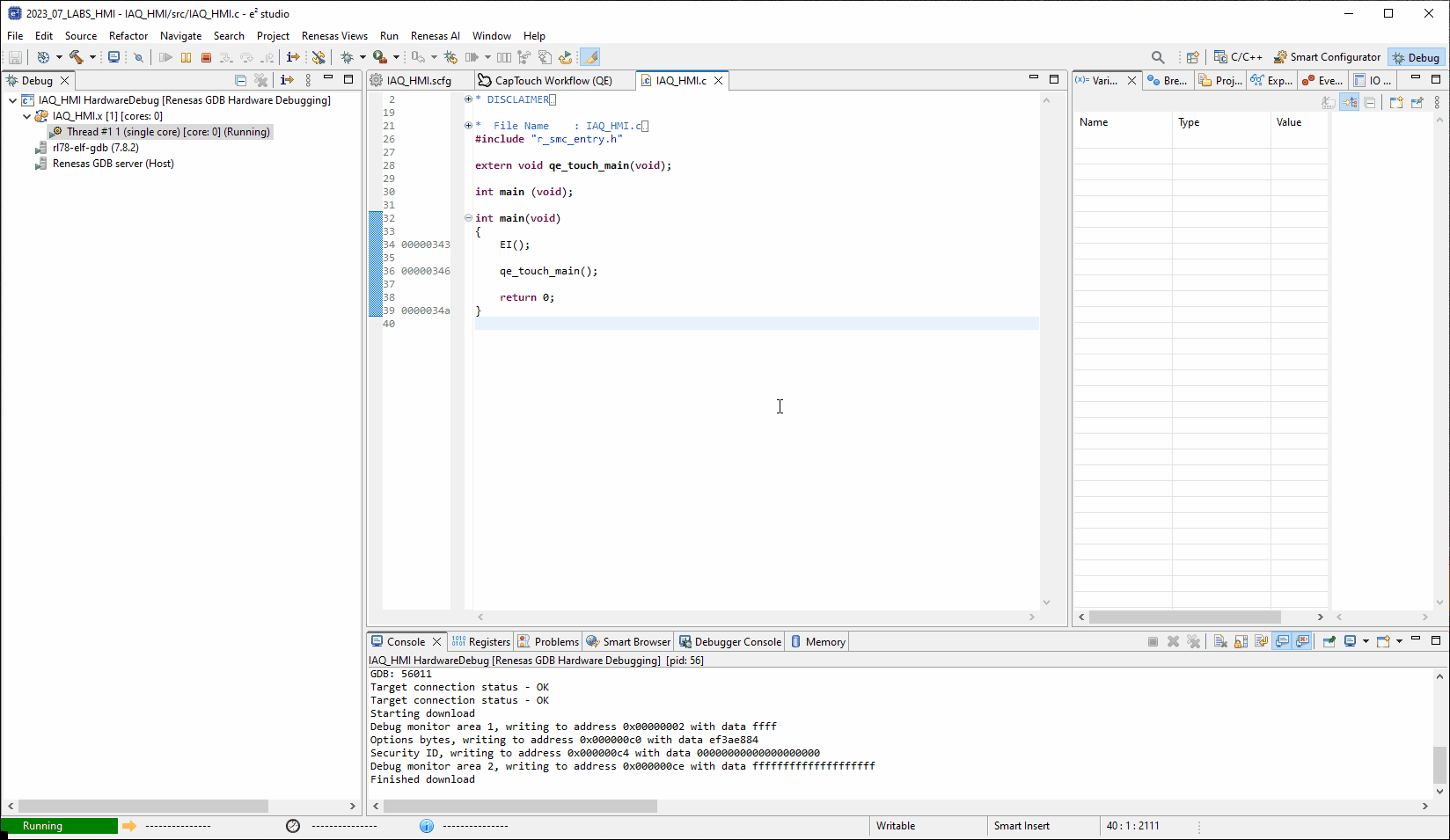Image resolution: width=1450 pixels, height=840 pixels.
Task: Open the Smart Configurator perspective
Action: tap(1327, 57)
